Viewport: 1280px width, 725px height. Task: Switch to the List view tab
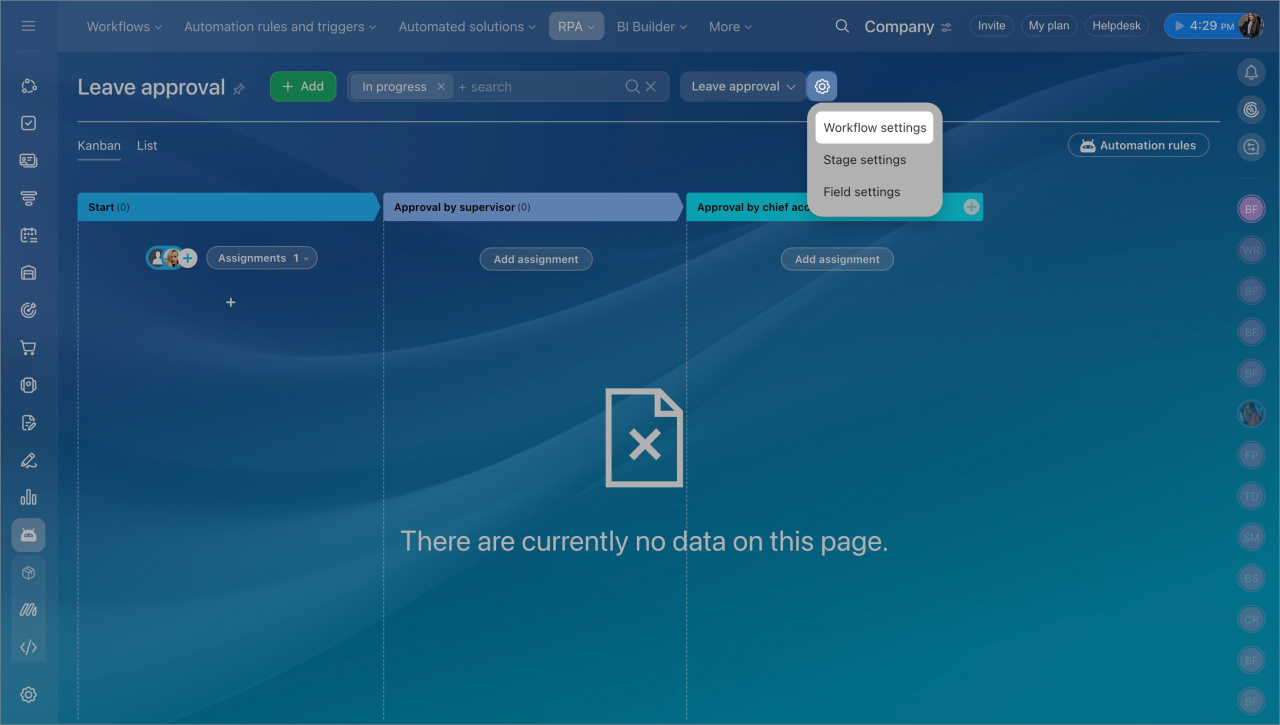click(x=147, y=146)
